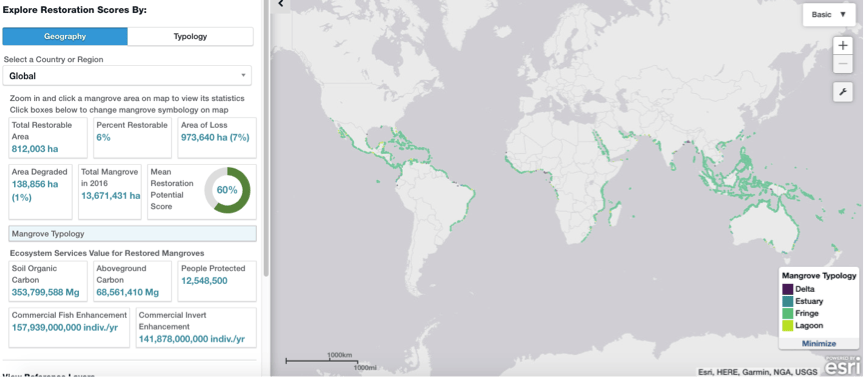The height and width of the screenshot is (377, 864).
Task: Click the Estuary teal legend swatch
Action: pyautogui.click(x=787, y=301)
